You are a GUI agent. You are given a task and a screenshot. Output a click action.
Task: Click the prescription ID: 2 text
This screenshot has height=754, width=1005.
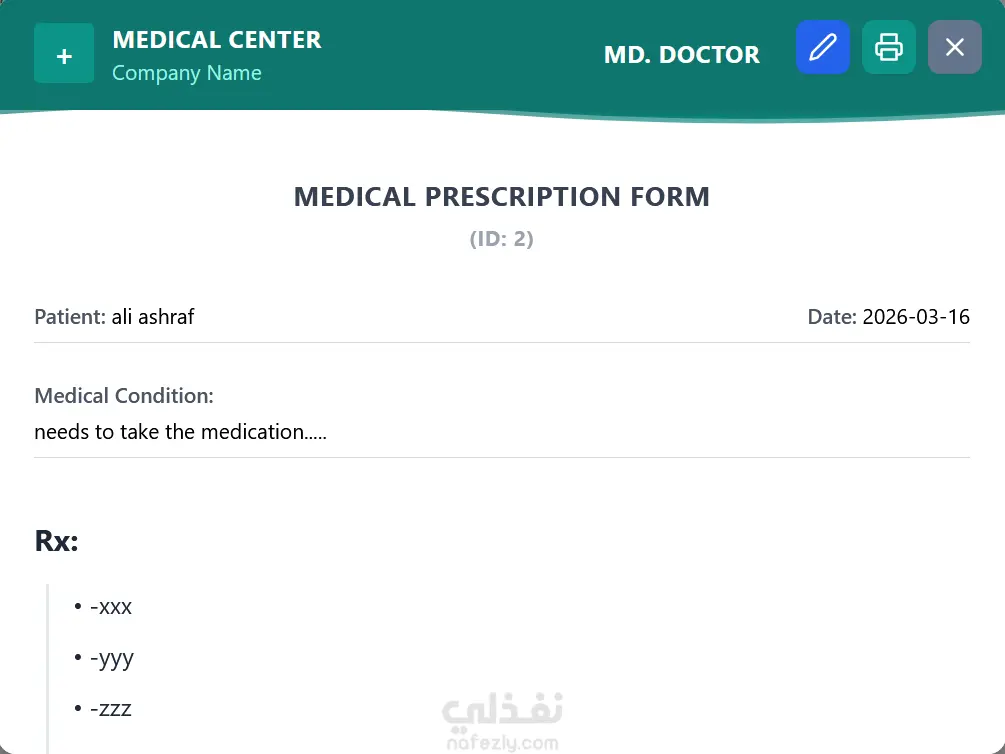(x=502, y=240)
